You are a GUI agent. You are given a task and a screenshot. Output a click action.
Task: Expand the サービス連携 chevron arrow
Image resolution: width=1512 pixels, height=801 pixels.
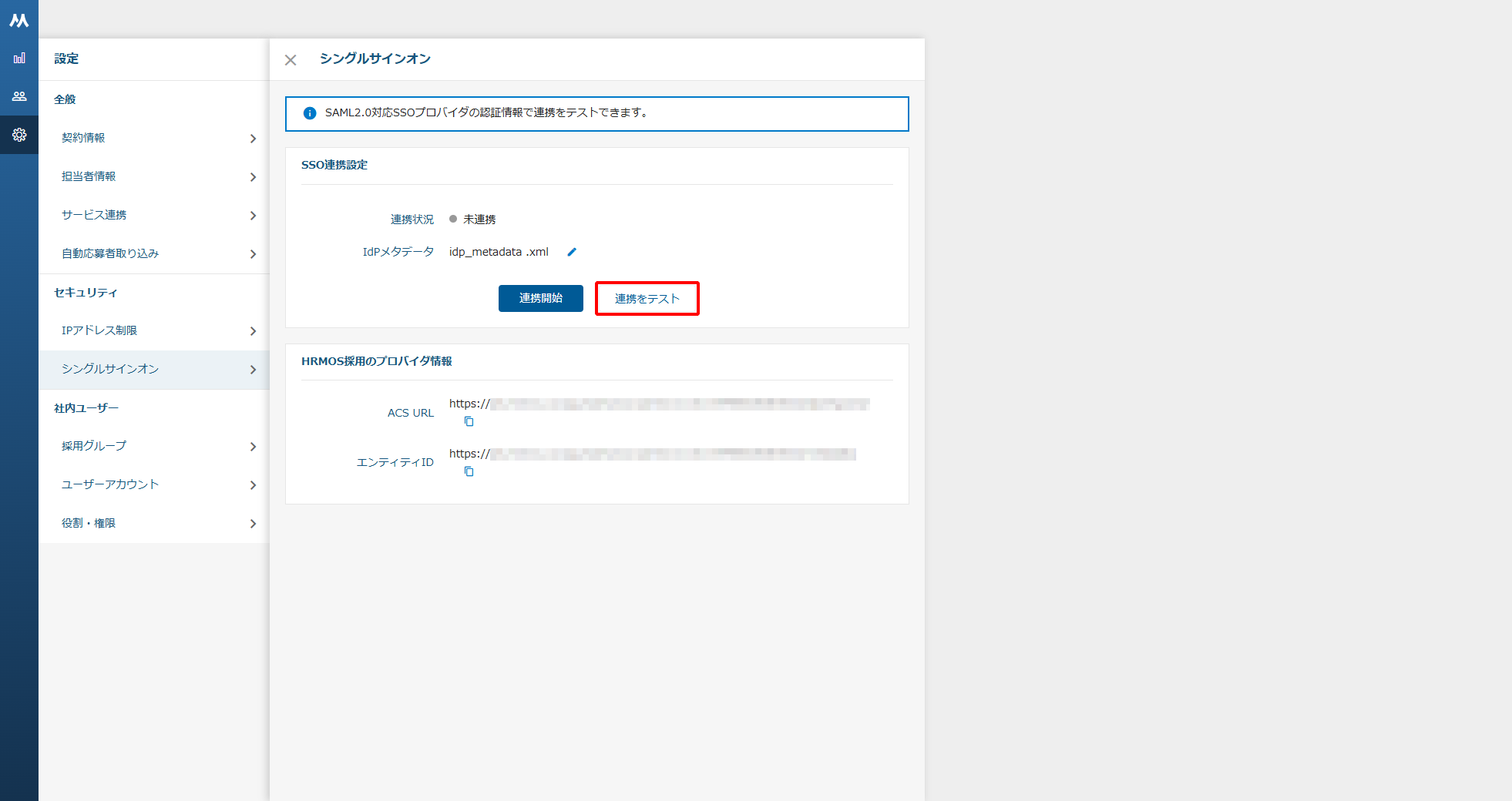(253, 216)
